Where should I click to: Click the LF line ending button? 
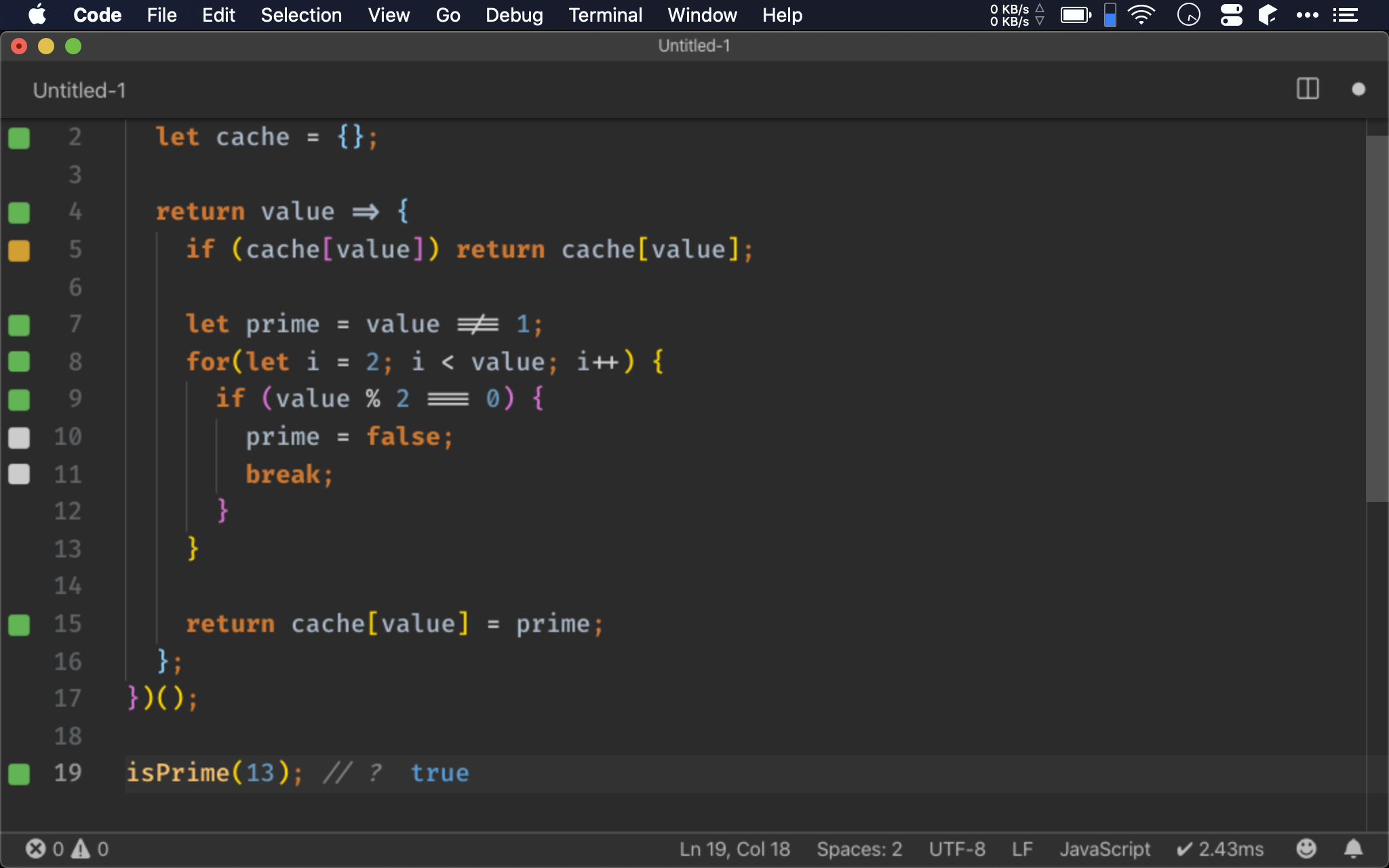(1021, 849)
